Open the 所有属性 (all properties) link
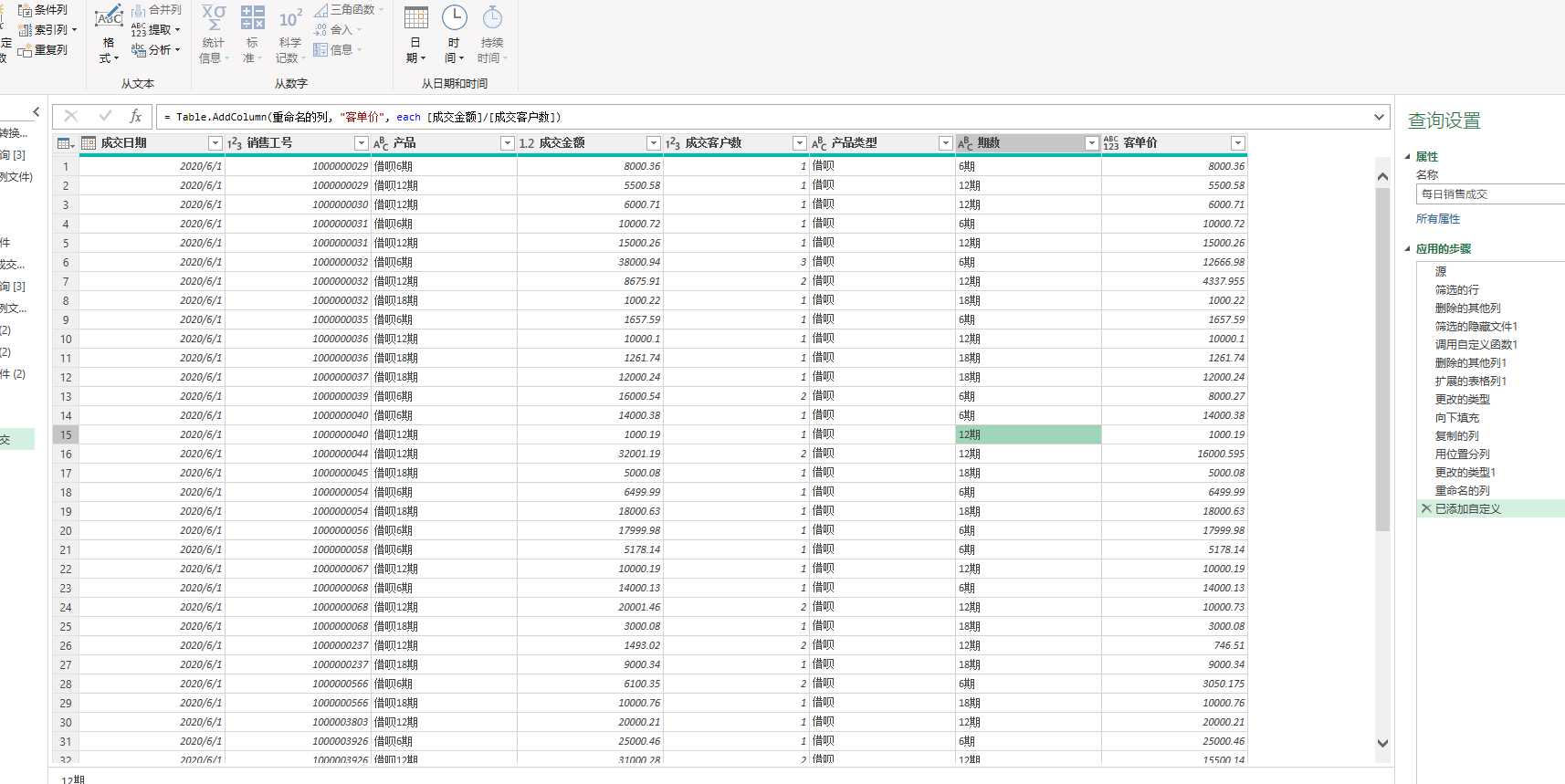This screenshot has height=784, width=1565. point(1438,219)
